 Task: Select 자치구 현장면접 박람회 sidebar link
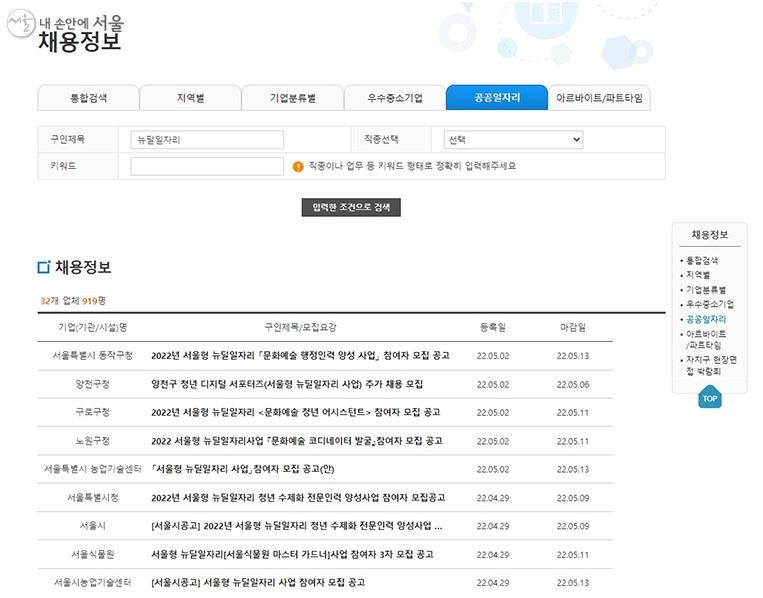tap(711, 365)
